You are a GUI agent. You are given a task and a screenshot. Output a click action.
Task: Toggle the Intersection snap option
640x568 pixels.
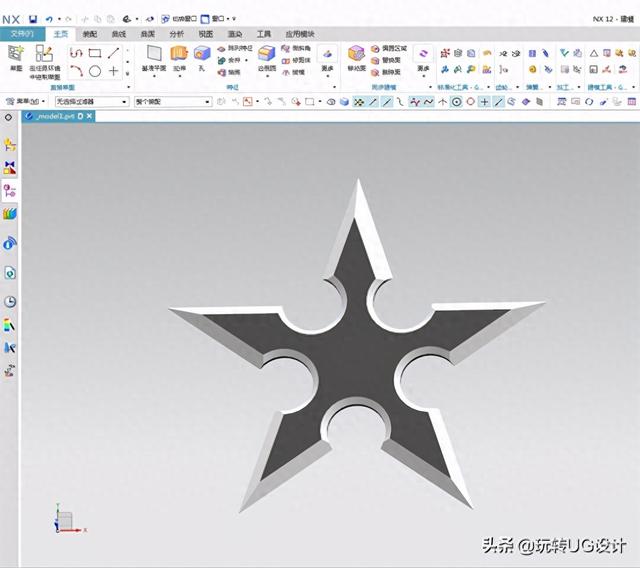(442, 102)
